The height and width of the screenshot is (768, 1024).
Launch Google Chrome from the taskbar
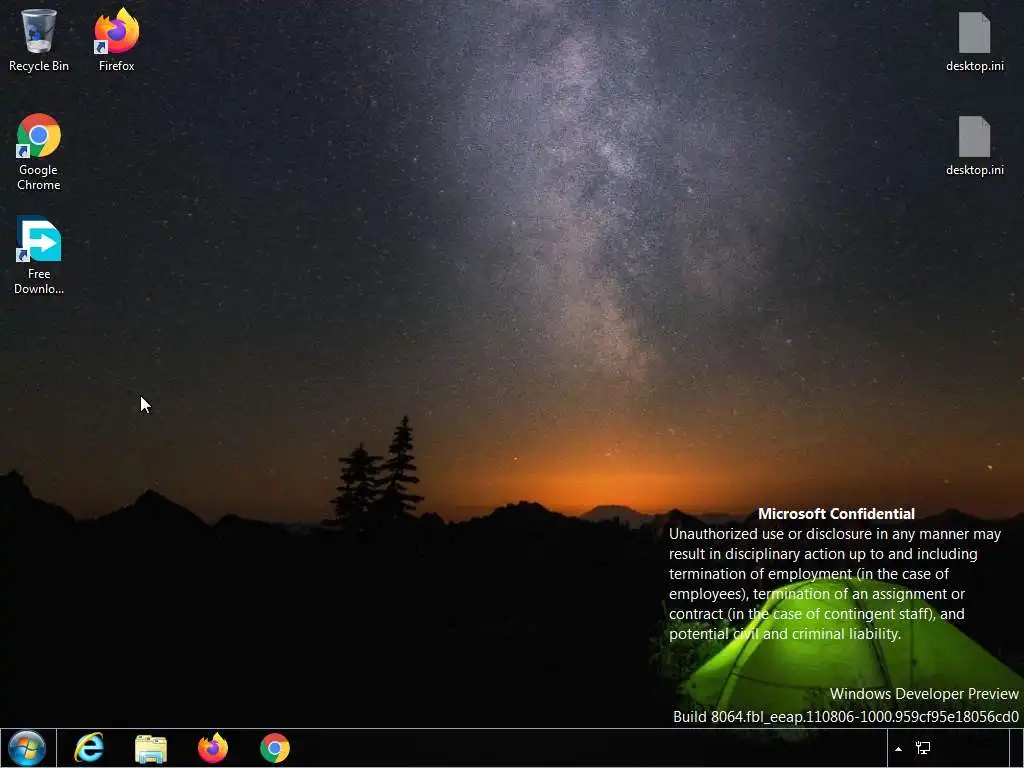275,748
